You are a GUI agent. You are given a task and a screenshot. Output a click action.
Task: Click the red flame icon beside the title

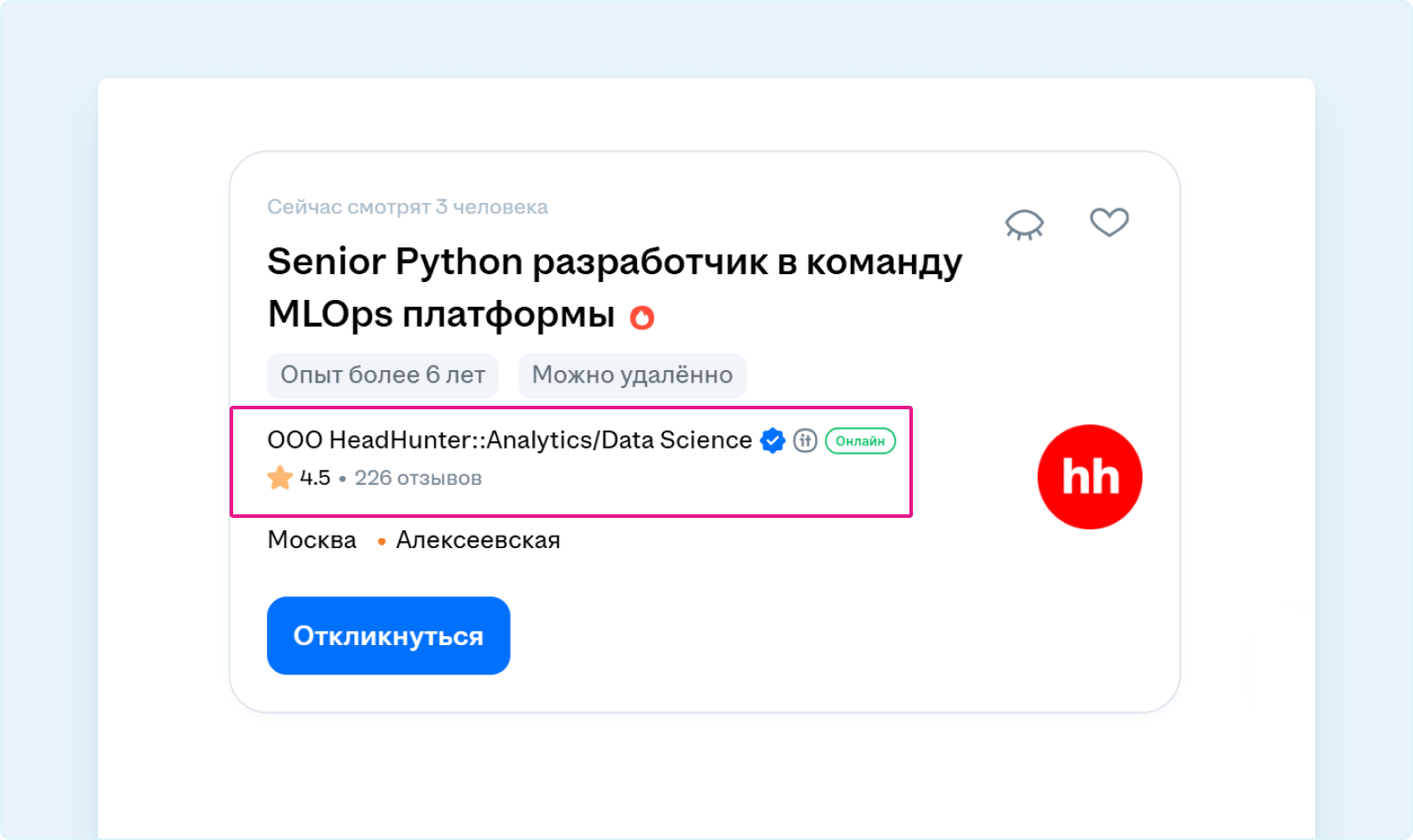point(642,317)
